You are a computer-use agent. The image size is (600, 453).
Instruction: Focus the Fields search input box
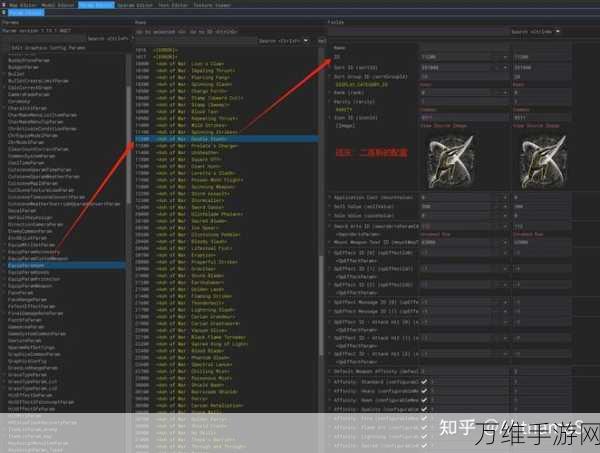[419, 32]
